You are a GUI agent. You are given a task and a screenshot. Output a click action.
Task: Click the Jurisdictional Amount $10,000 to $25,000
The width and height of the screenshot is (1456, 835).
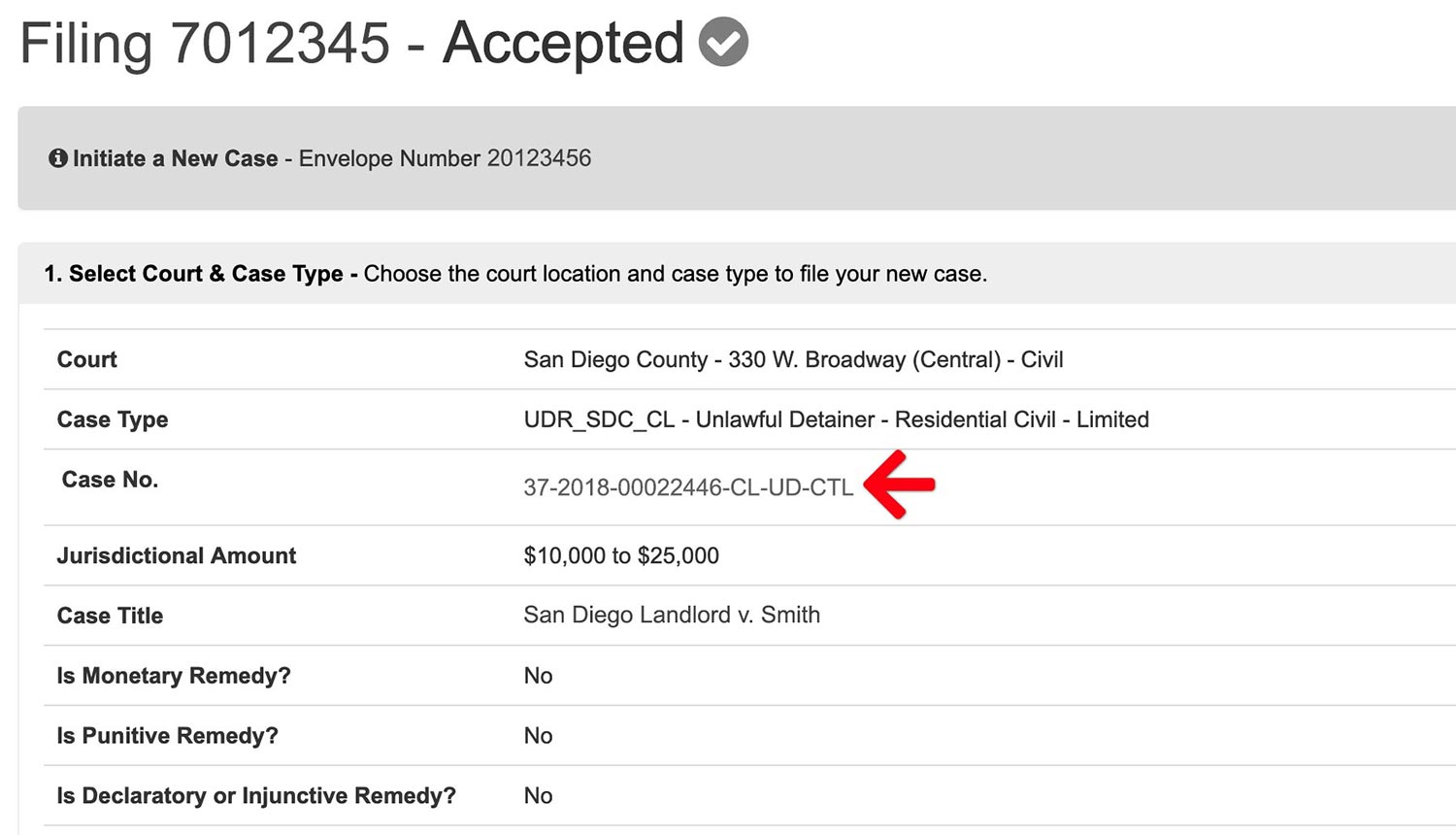point(621,555)
